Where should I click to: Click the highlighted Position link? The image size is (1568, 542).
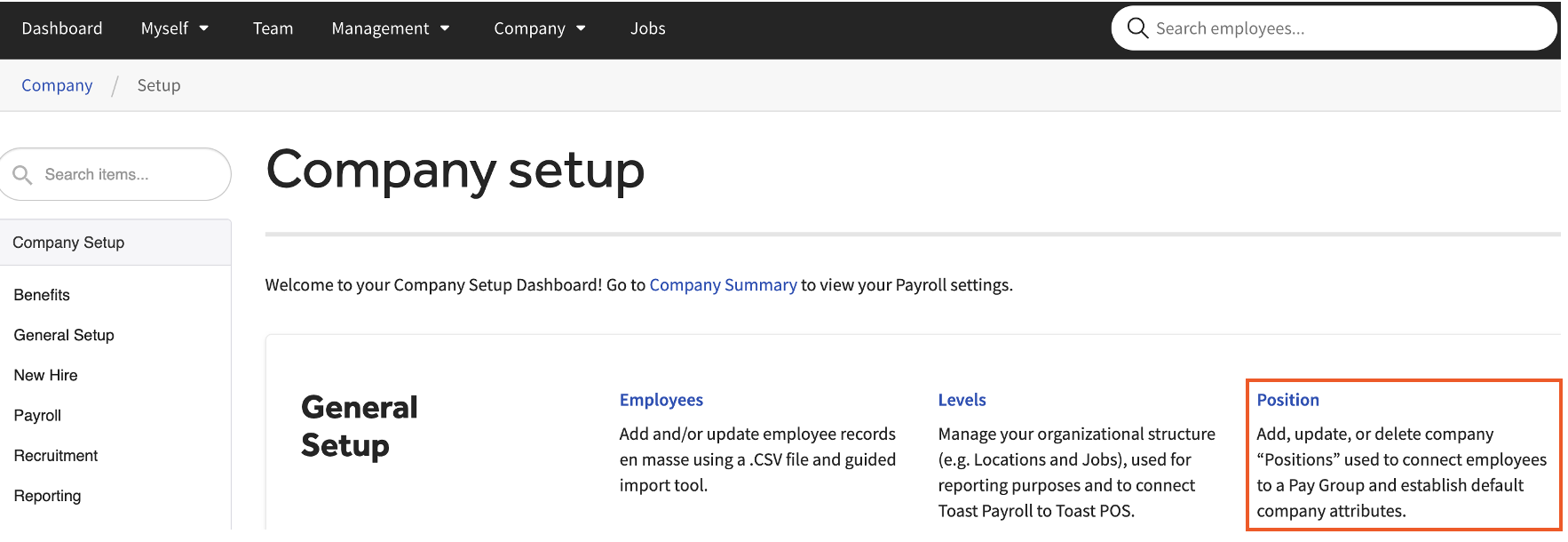(1287, 400)
